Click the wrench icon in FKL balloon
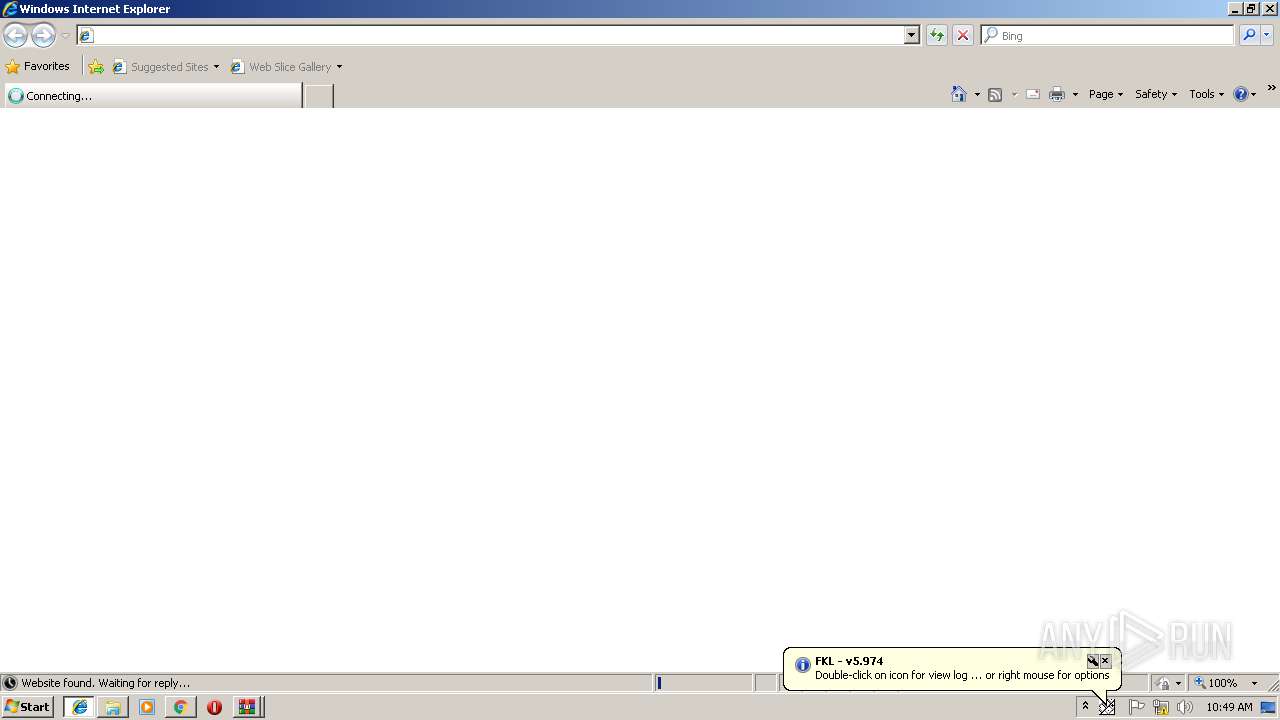 pyautogui.click(x=1092, y=661)
